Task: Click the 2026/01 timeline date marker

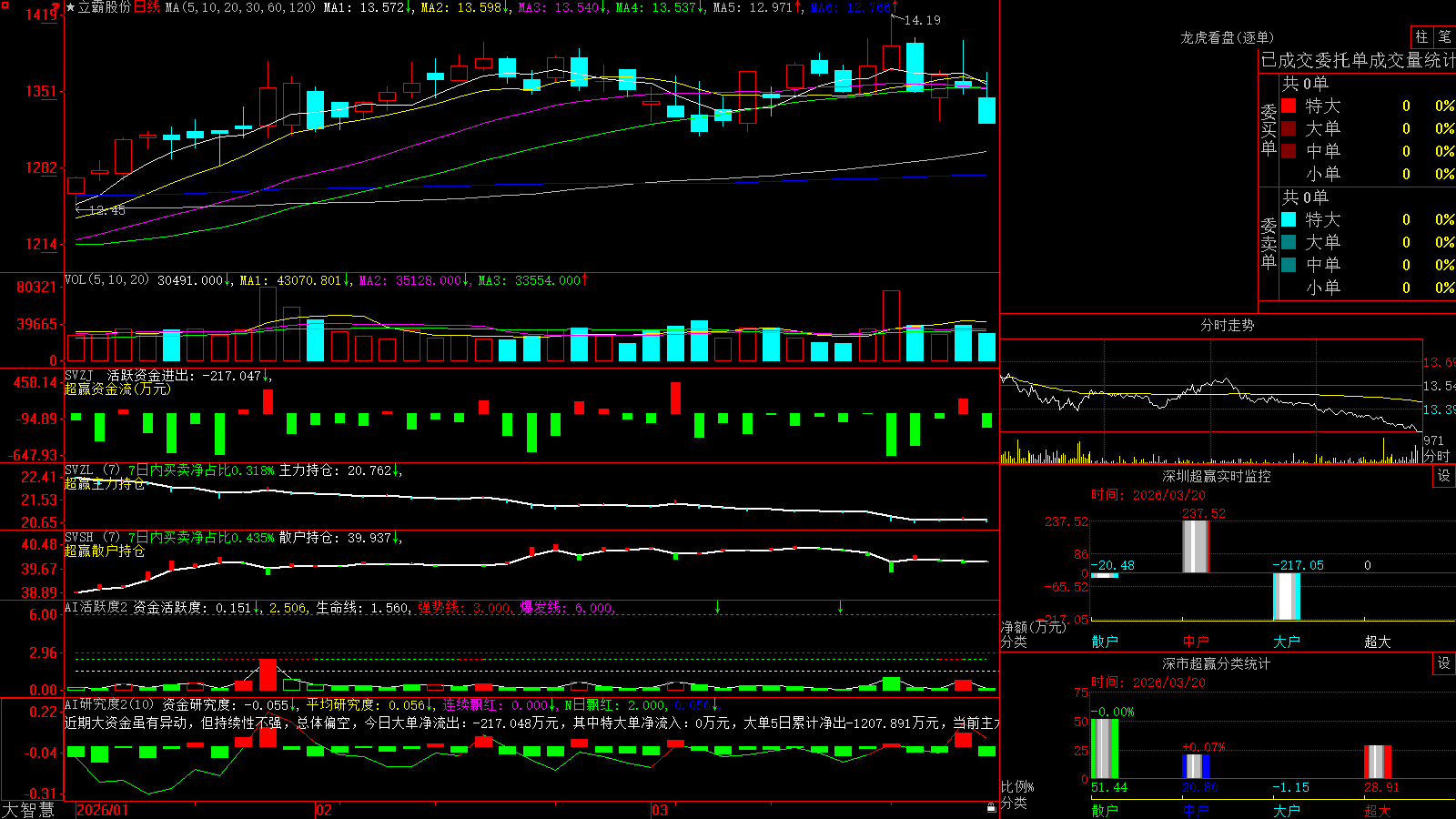Action: [x=102, y=810]
